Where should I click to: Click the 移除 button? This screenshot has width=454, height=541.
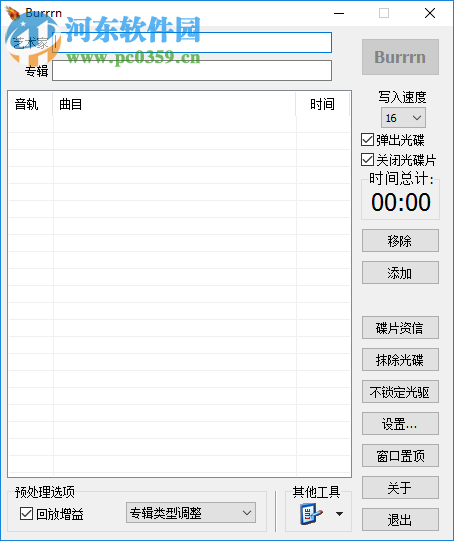pyautogui.click(x=400, y=240)
